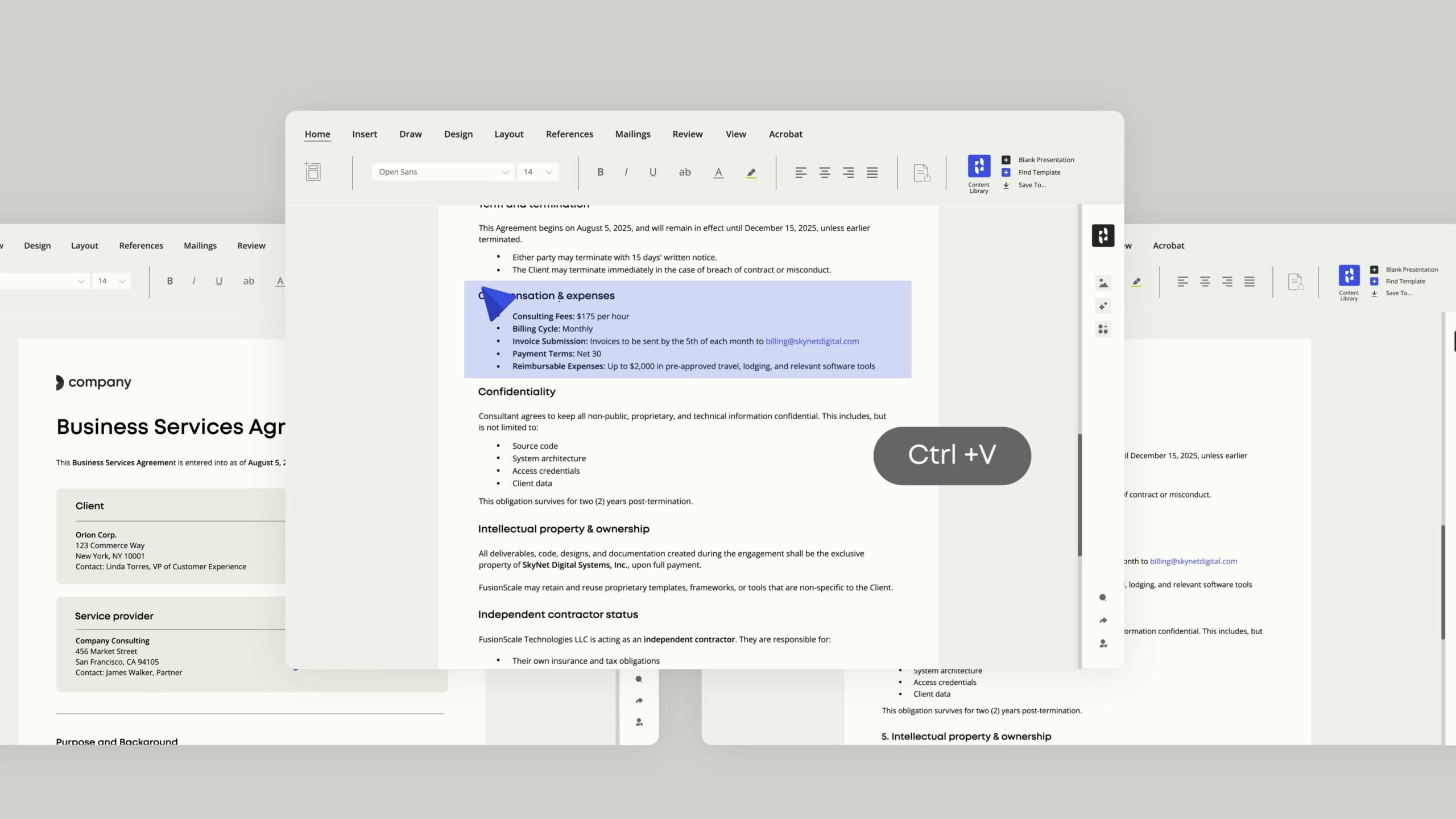Align left in right background window
Image resolution: width=1456 pixels, height=819 pixels.
click(x=1183, y=282)
